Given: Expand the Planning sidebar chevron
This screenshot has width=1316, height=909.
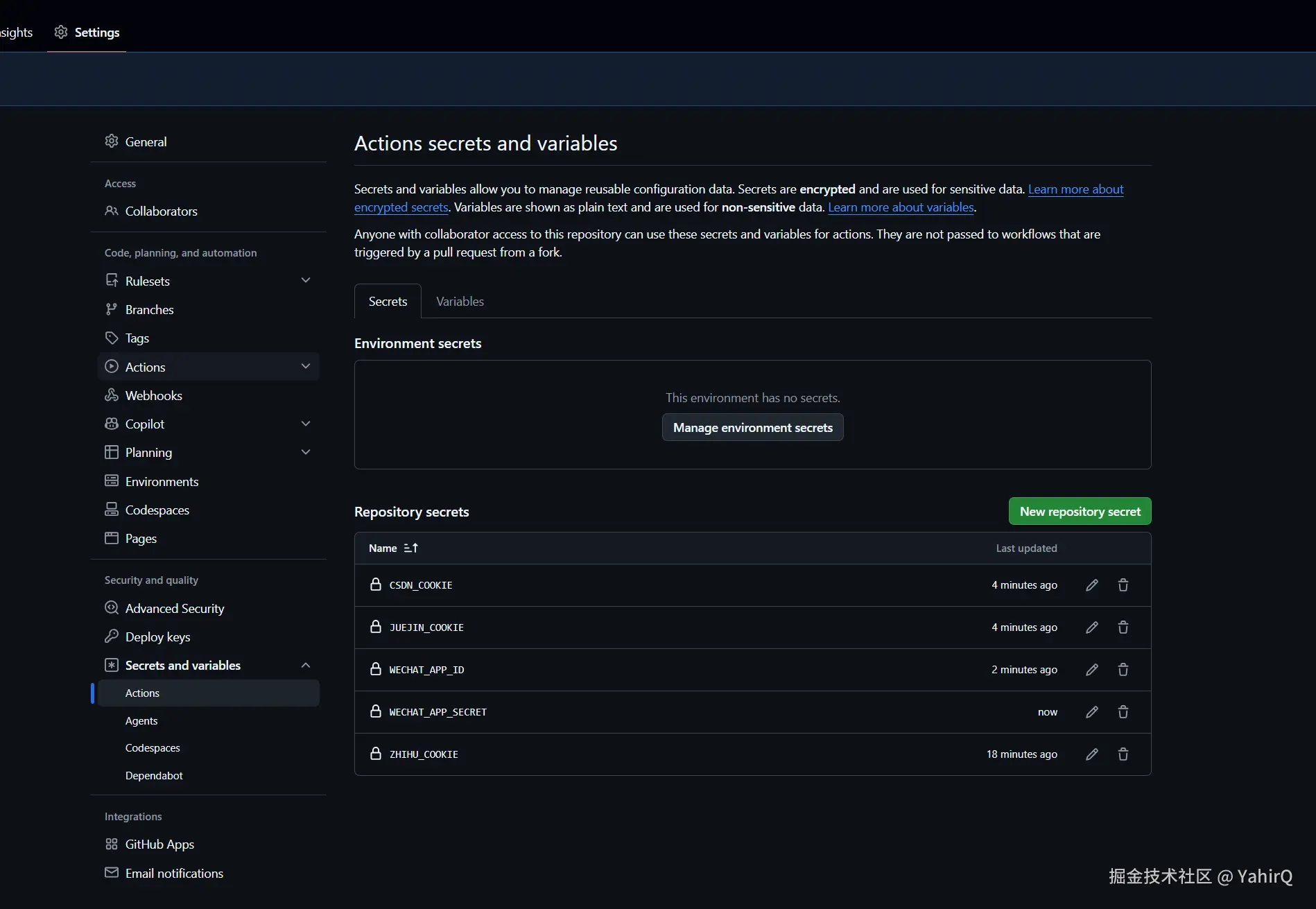Looking at the screenshot, I should pos(306,452).
